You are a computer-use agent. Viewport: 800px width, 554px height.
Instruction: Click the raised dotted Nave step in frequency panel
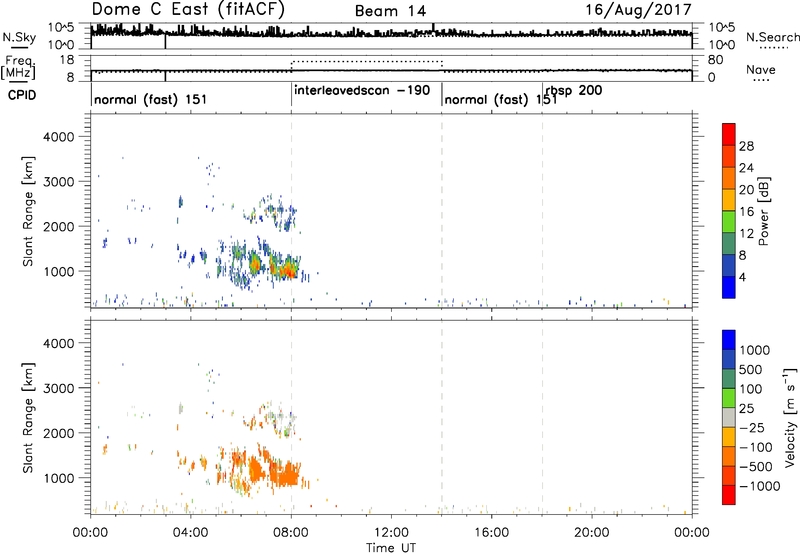tap(366, 61)
